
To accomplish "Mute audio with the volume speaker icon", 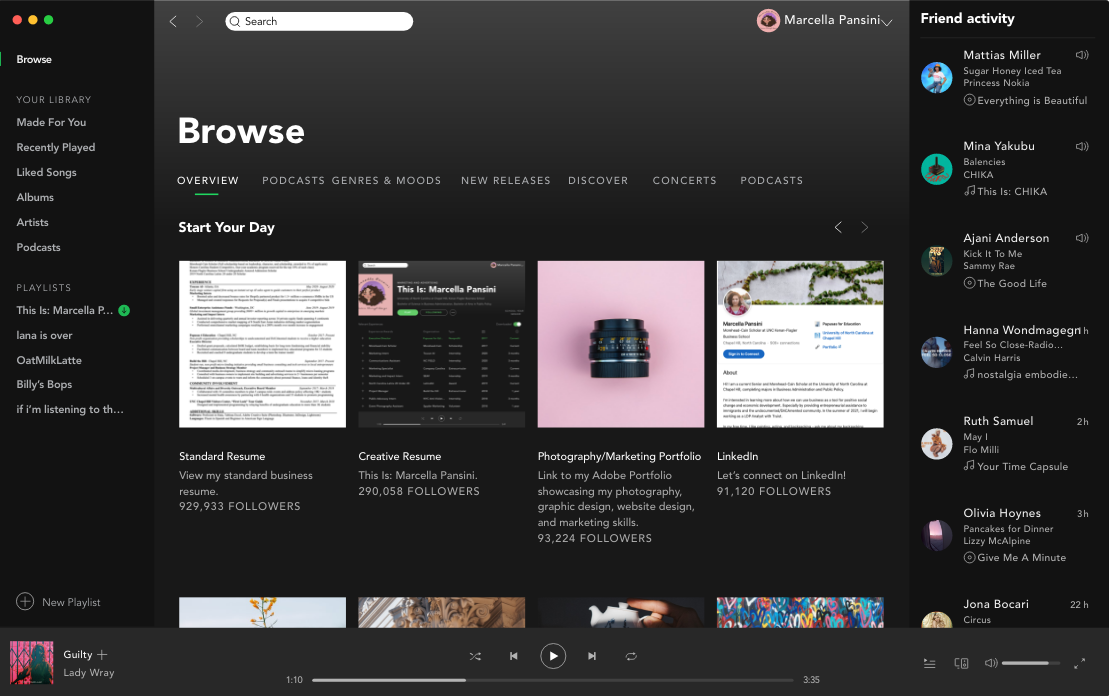I will pos(991,663).
